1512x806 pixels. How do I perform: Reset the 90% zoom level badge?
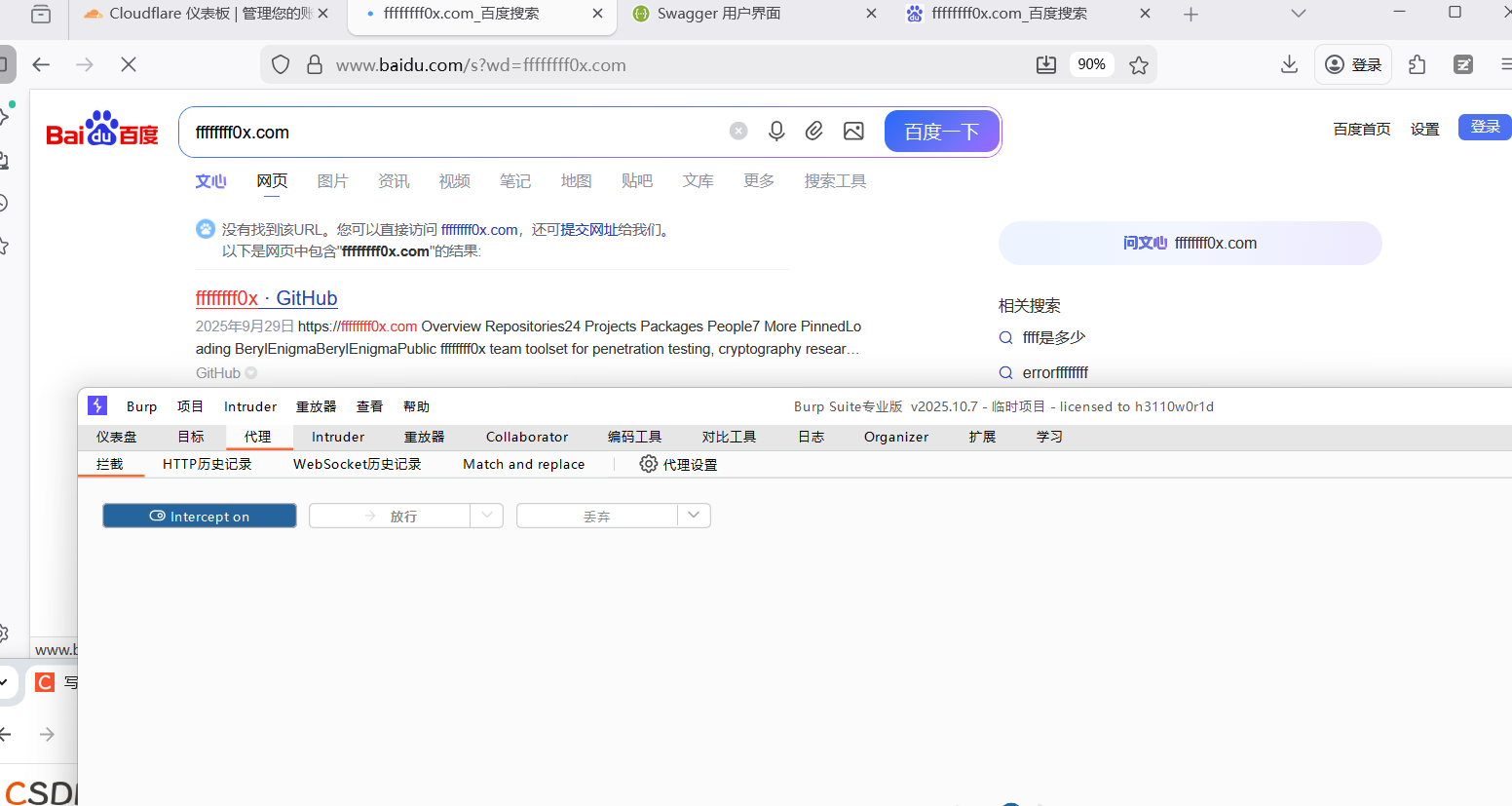coord(1091,64)
